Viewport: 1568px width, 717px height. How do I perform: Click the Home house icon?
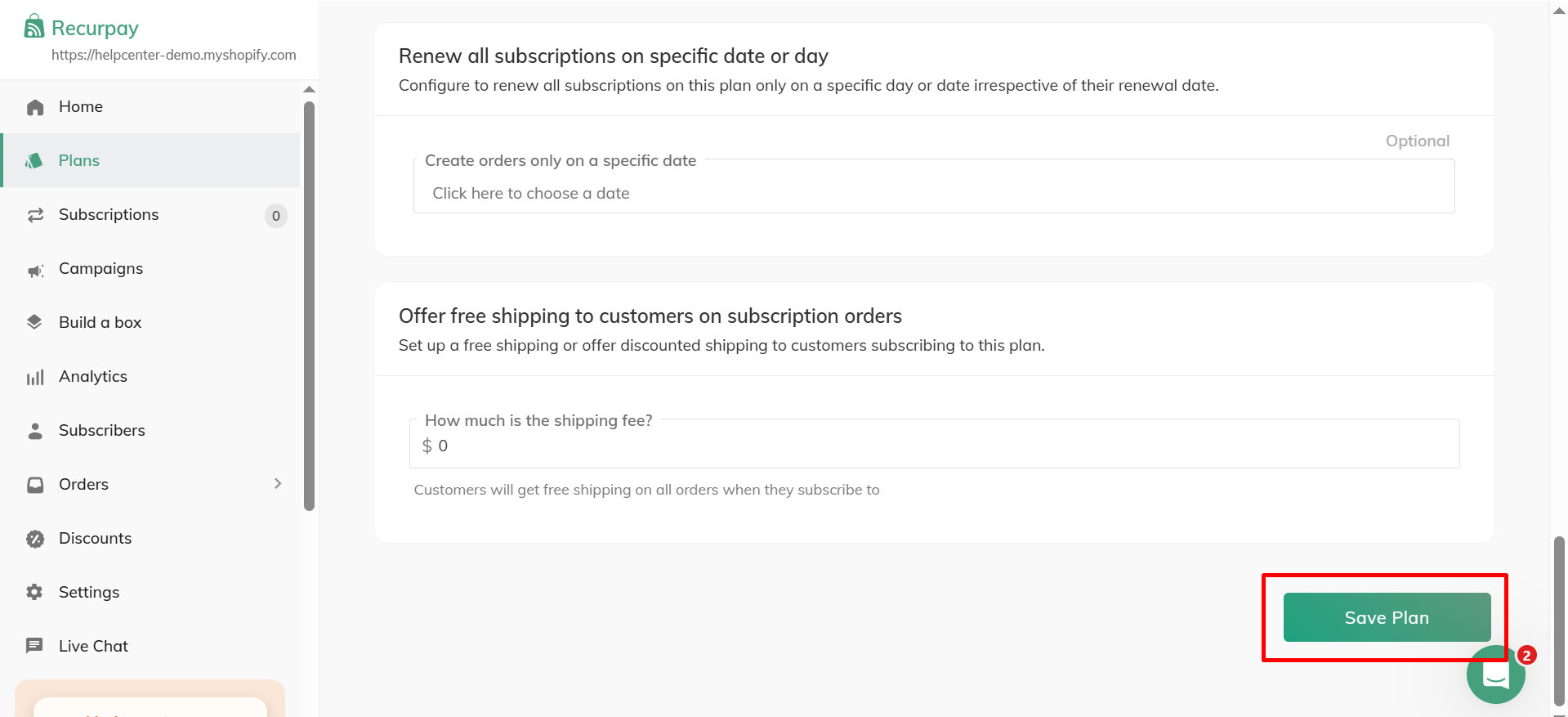(x=35, y=107)
